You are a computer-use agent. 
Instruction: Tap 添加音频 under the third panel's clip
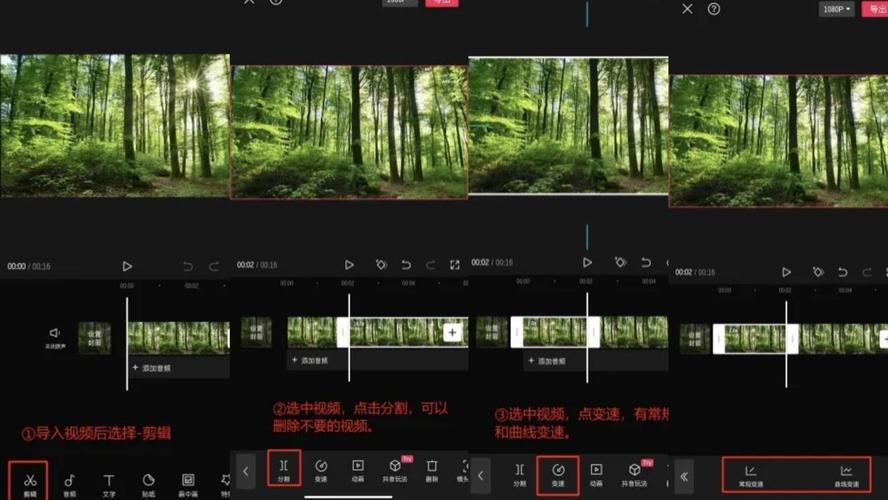(x=547, y=361)
